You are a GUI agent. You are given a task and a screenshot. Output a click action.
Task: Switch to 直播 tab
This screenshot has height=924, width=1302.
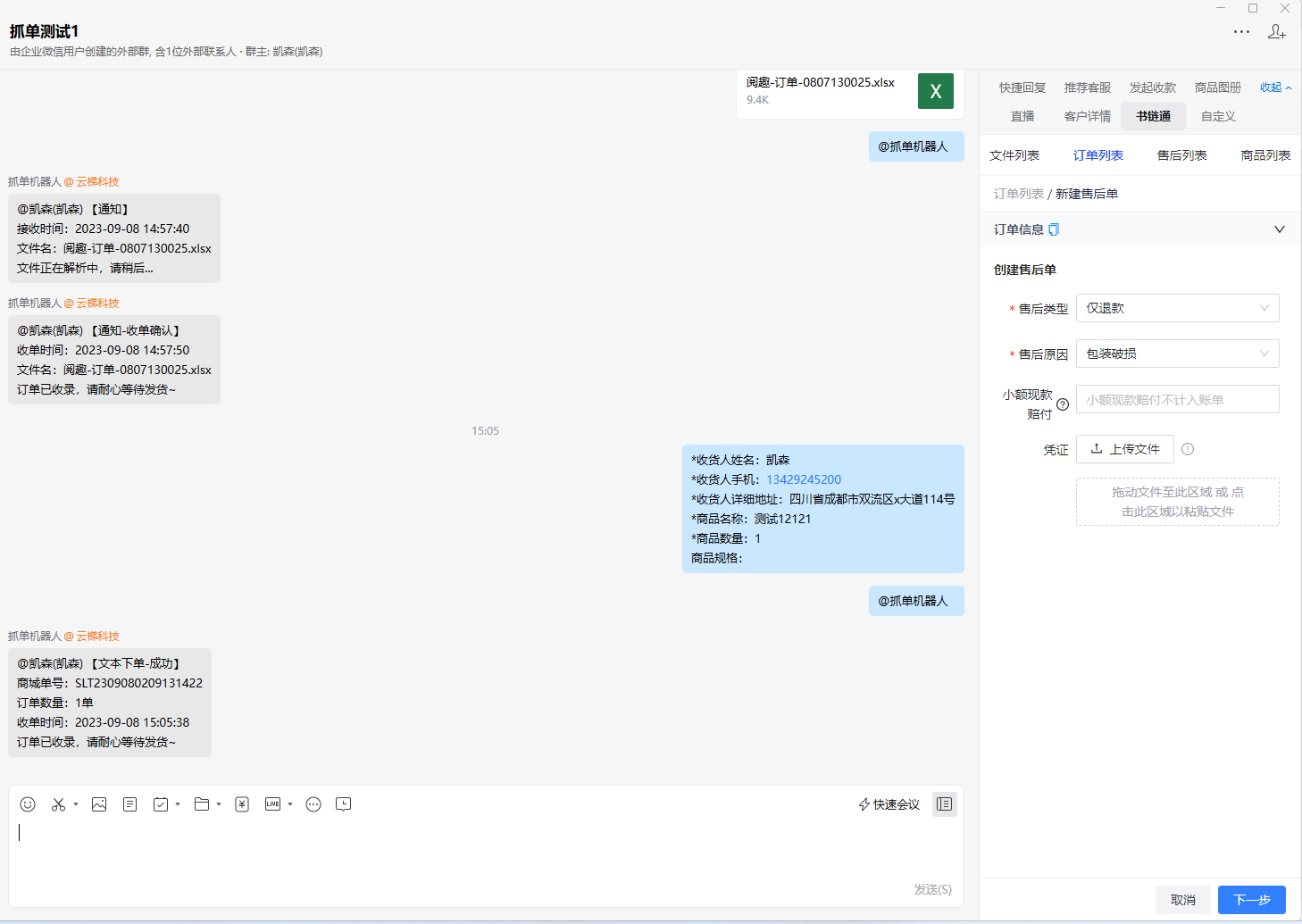coord(1022,116)
